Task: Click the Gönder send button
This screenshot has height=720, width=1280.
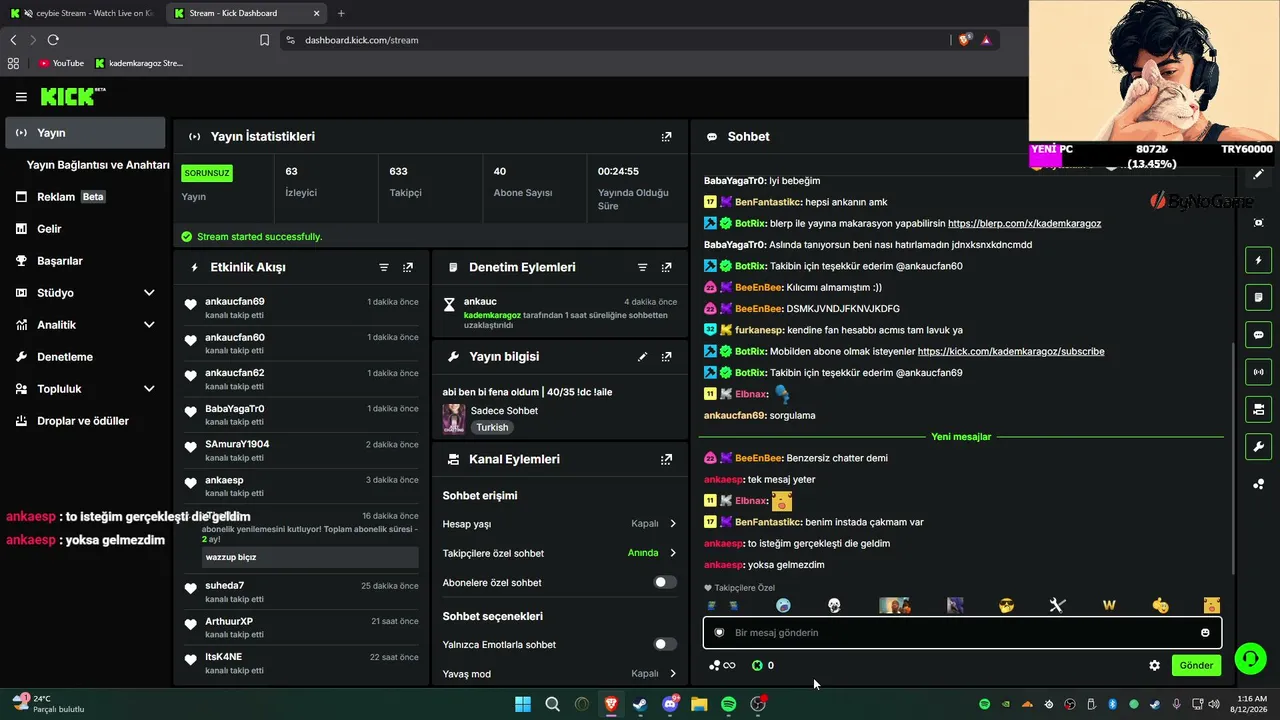Action: pyautogui.click(x=1196, y=665)
